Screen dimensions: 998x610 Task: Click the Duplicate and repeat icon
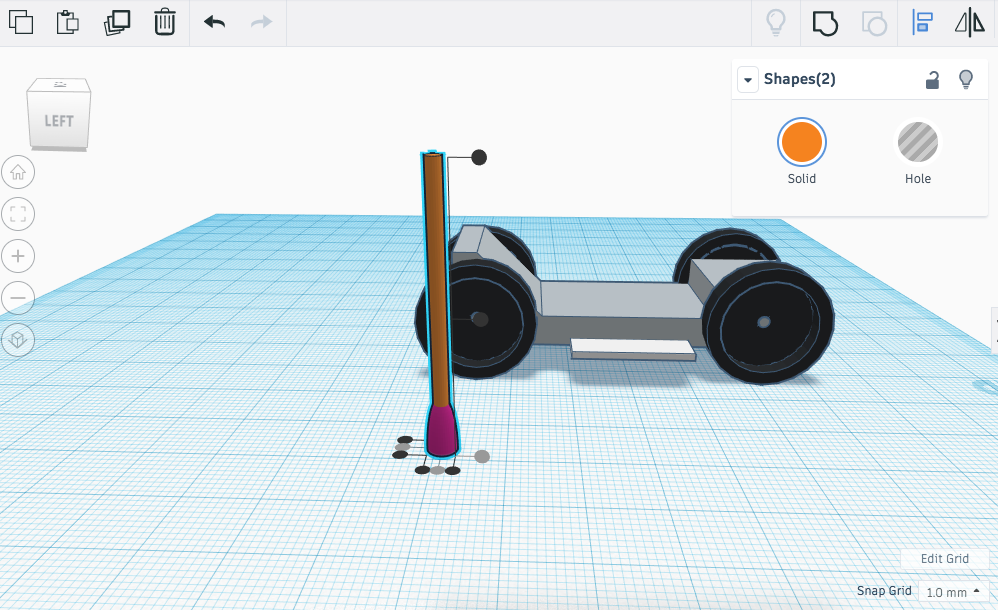(117, 22)
